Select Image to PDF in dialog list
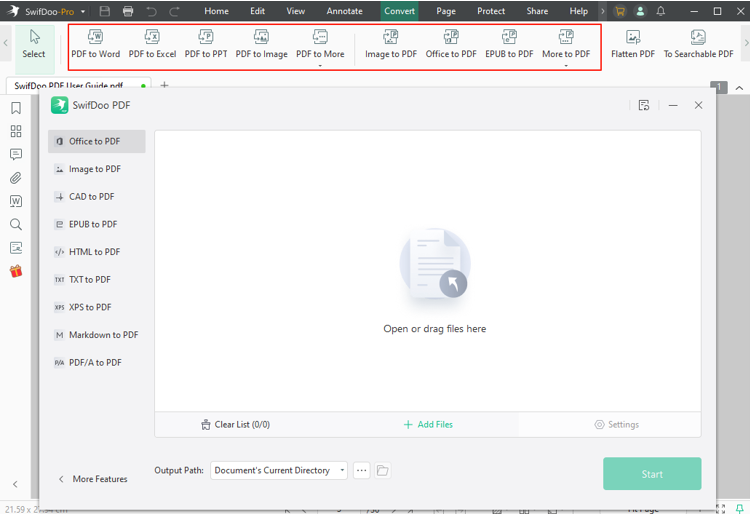This screenshot has height=514, width=750. point(97,169)
